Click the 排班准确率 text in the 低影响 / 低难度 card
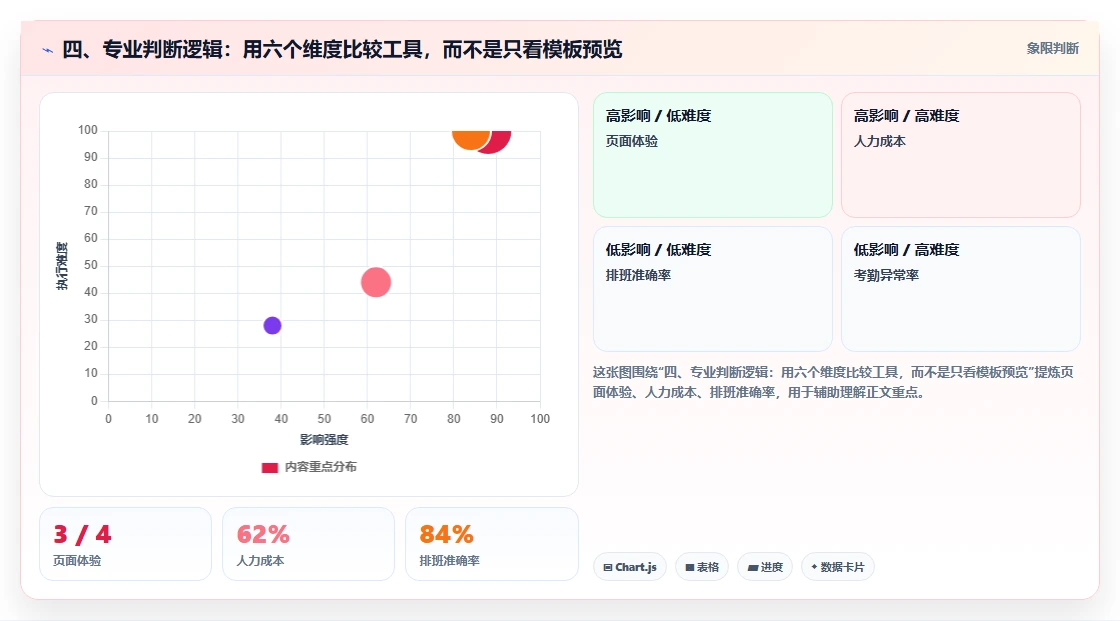 click(x=638, y=275)
